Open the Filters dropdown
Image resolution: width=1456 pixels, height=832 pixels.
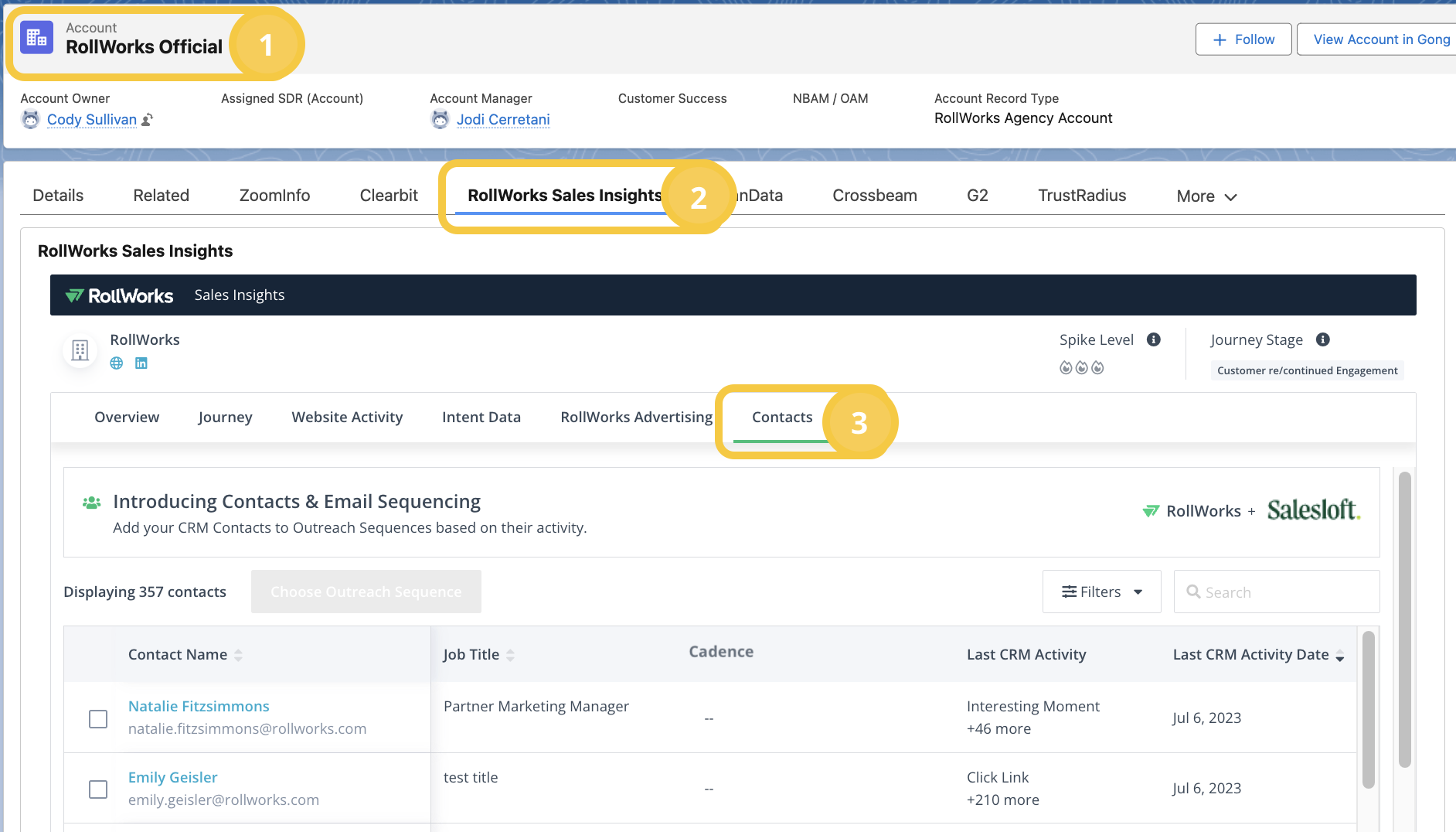click(x=1101, y=592)
